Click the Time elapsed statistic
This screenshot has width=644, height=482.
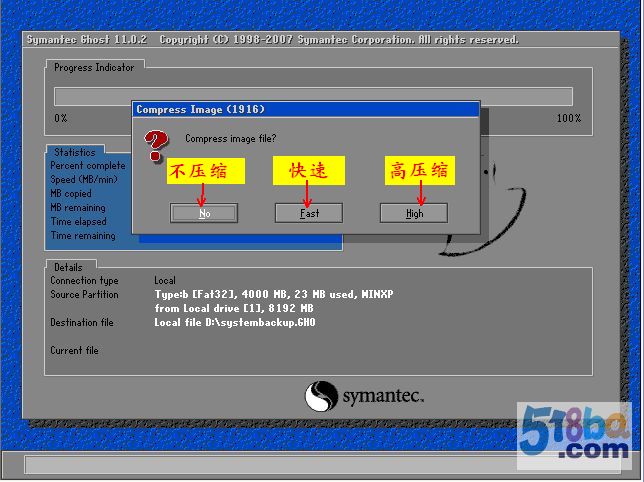[78, 221]
